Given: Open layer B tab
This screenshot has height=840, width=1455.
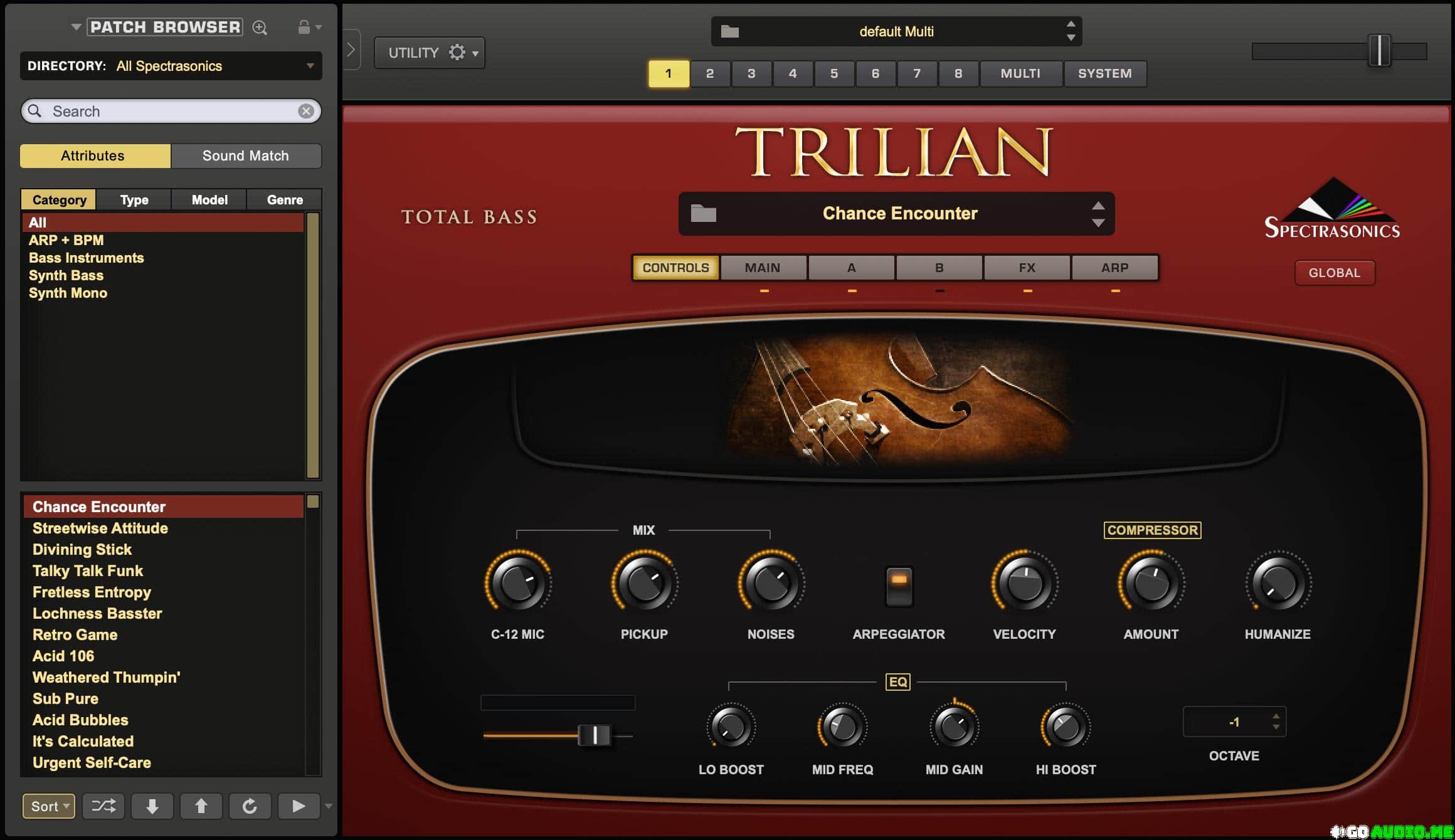Looking at the screenshot, I should [939, 268].
